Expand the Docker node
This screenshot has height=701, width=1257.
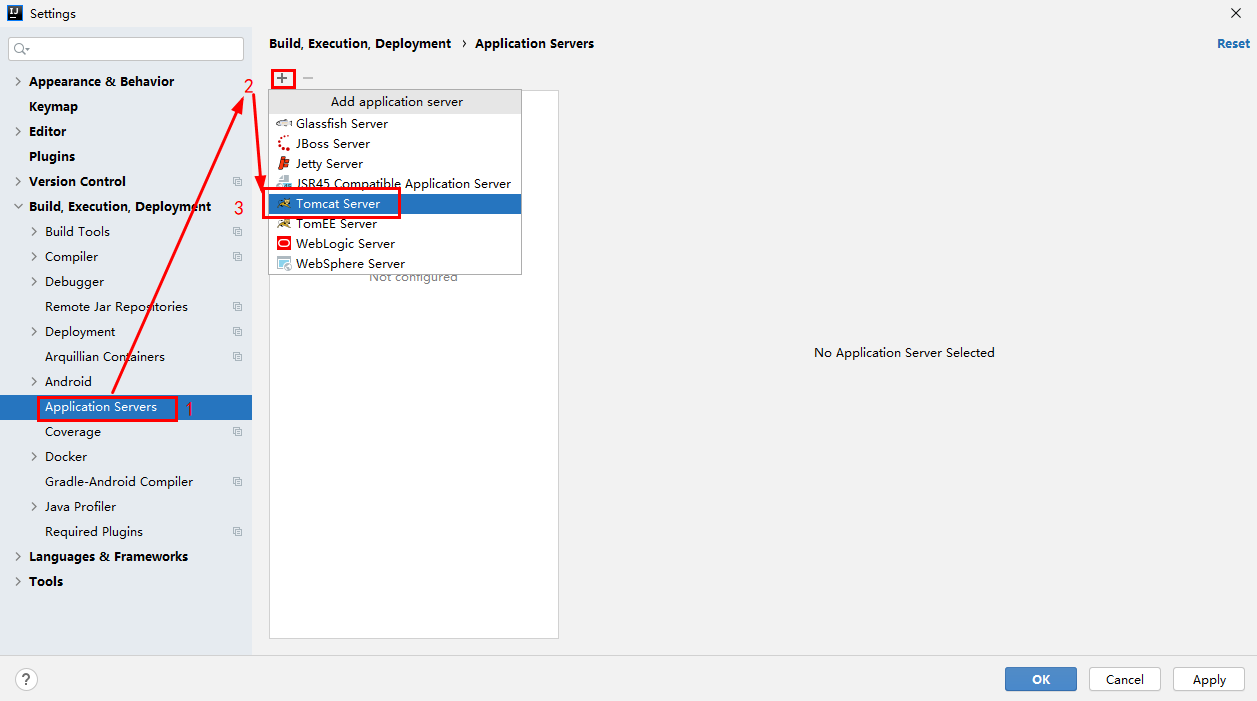tap(34, 457)
